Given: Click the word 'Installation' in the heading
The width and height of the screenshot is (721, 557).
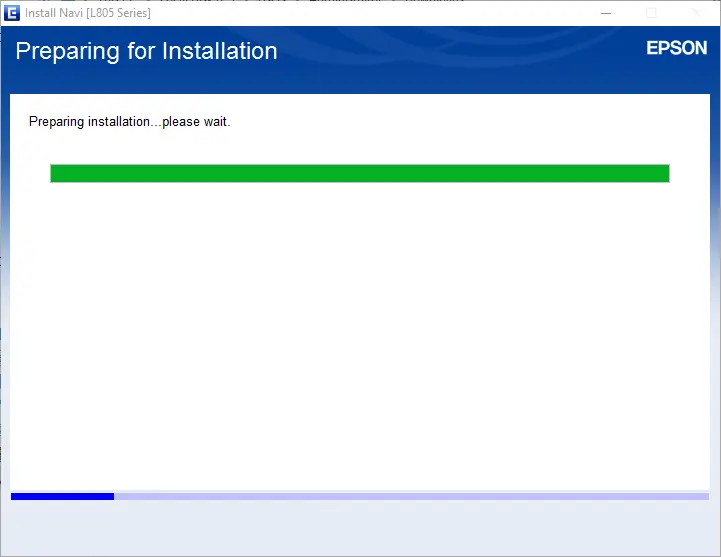Looking at the screenshot, I should pos(213,51).
